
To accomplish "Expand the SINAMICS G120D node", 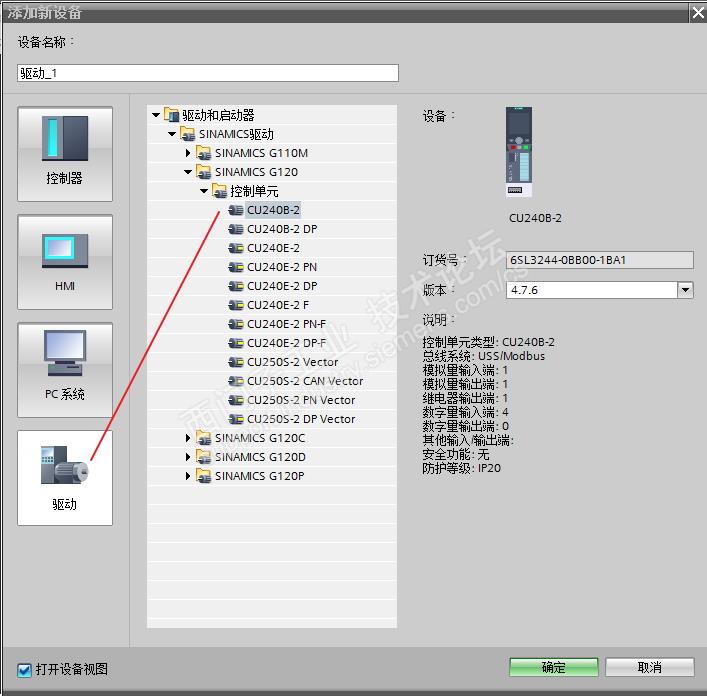I will tap(188, 457).
